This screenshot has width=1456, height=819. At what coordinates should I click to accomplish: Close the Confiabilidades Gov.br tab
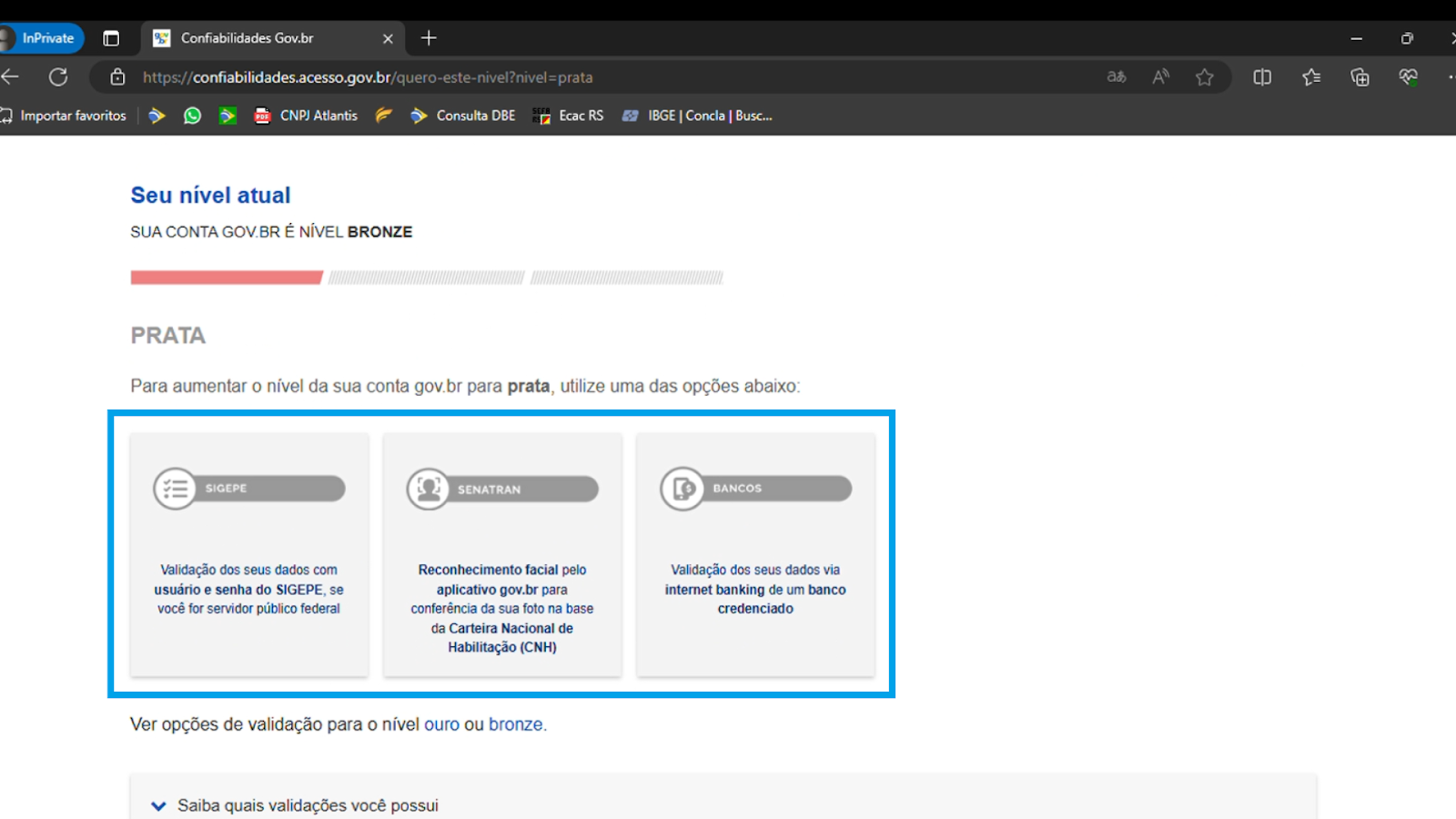point(388,38)
